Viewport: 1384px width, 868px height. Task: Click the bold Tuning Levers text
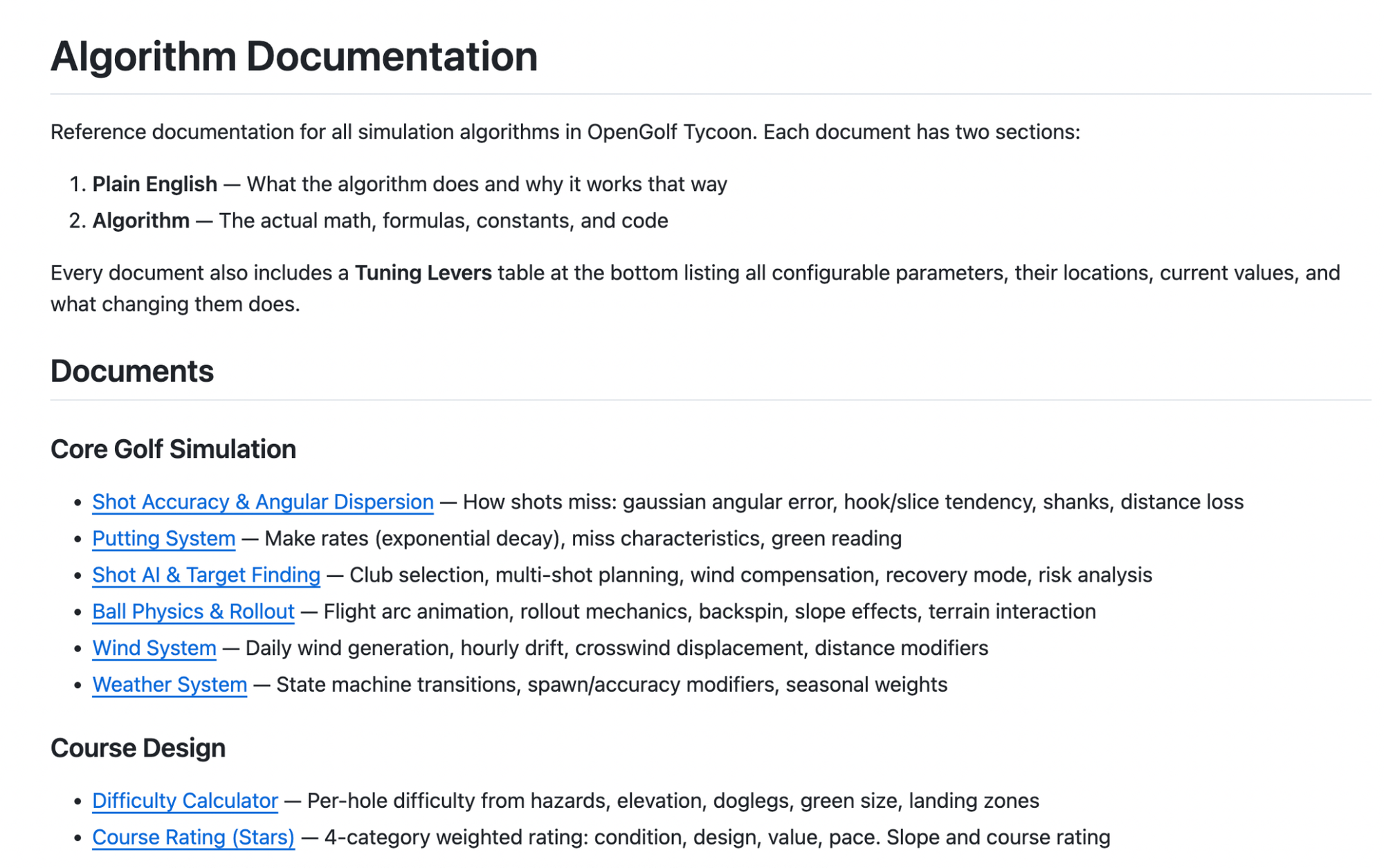click(x=423, y=273)
